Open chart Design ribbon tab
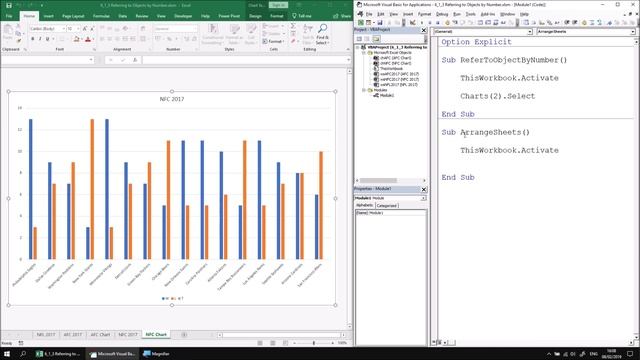Image resolution: width=640 pixels, height=360 pixels. pyautogui.click(x=255, y=16)
